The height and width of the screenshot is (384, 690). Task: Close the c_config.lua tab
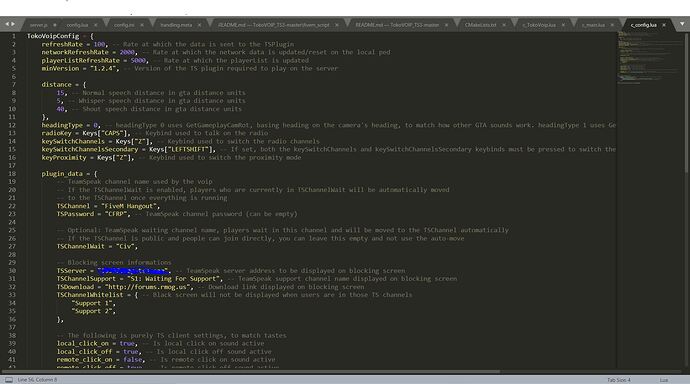664,25
